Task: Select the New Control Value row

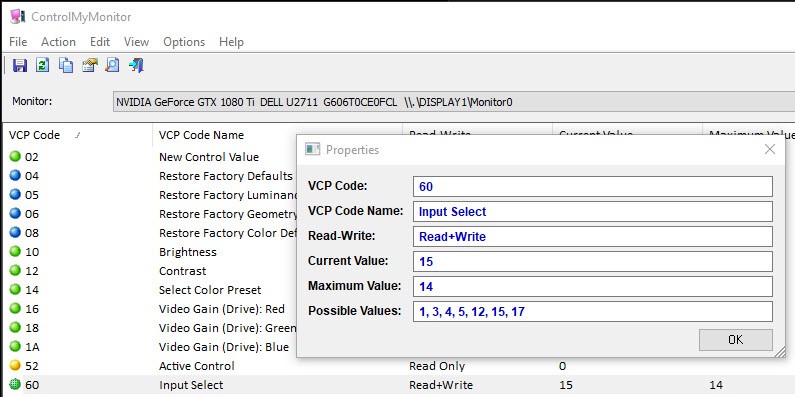Action: [x=209, y=157]
